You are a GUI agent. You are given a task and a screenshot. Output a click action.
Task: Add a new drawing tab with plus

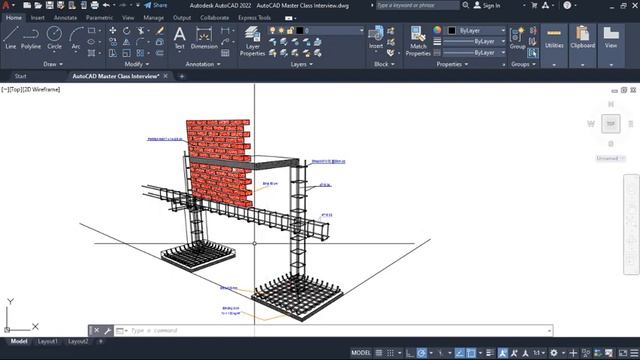pos(182,76)
